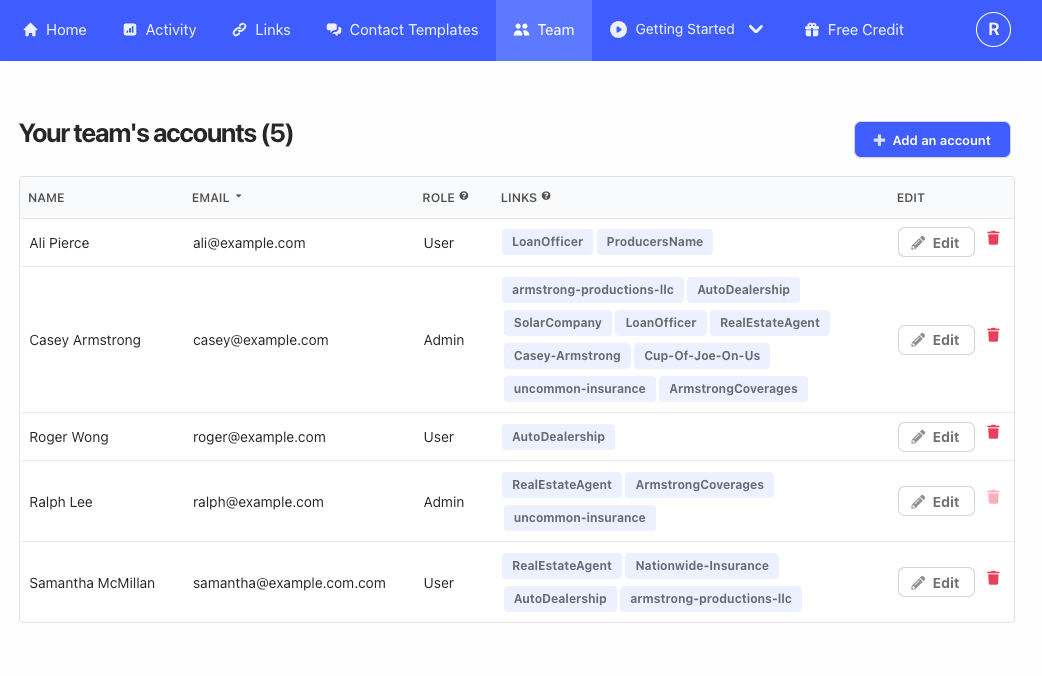Expand the Getting Started dropdown
Screen dimensions: 1042x676
tap(756, 30)
